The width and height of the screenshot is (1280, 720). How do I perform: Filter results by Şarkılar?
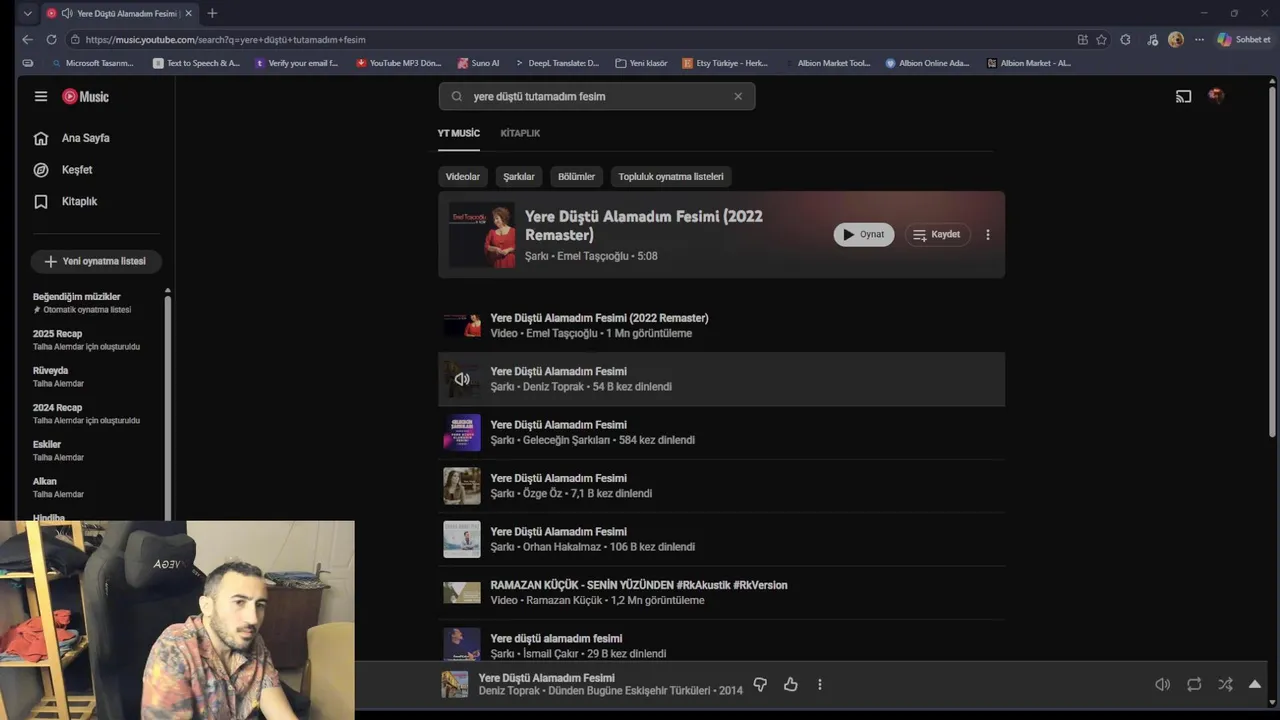[x=519, y=177]
